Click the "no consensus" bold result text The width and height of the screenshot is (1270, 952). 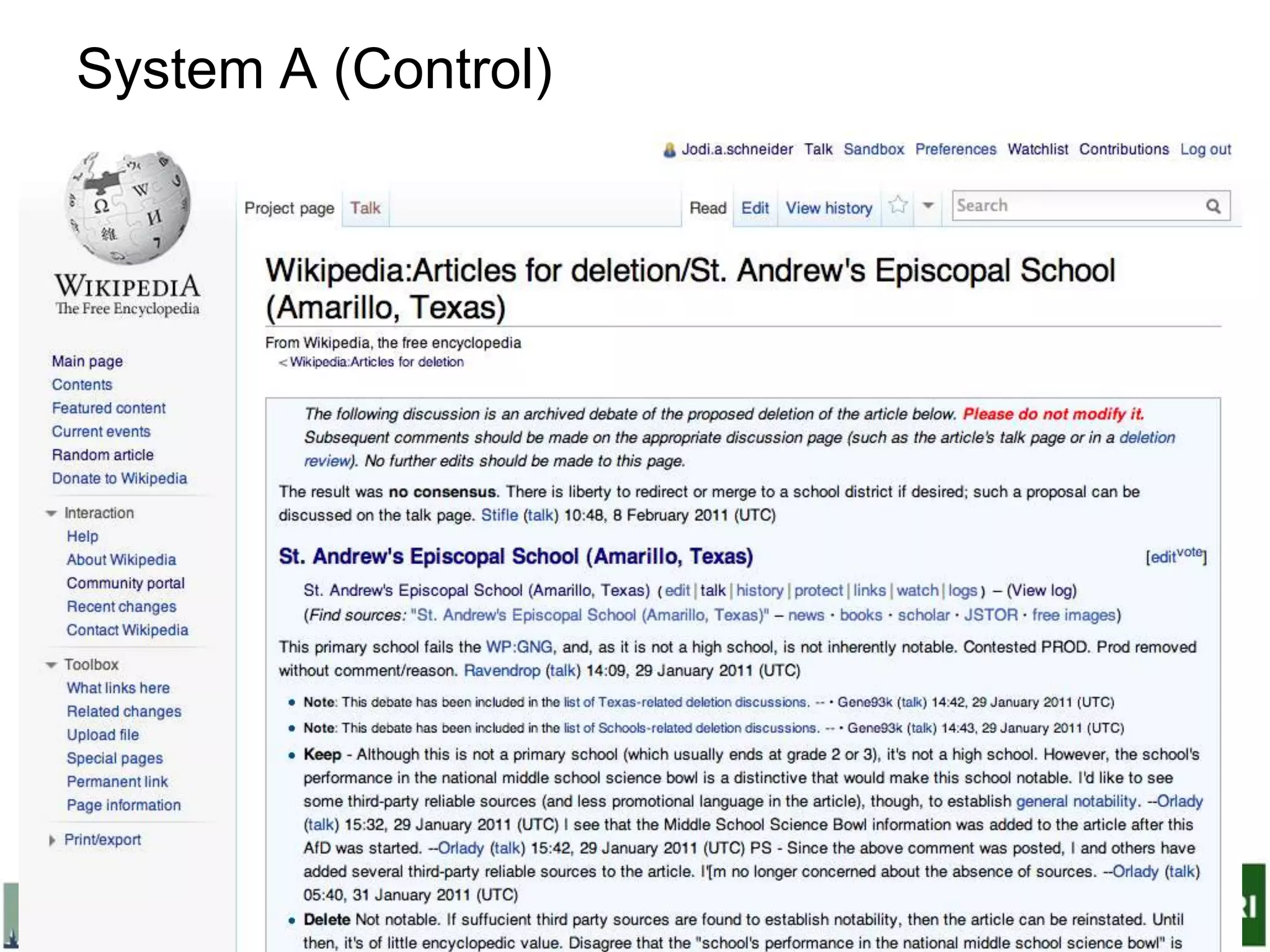pos(442,492)
